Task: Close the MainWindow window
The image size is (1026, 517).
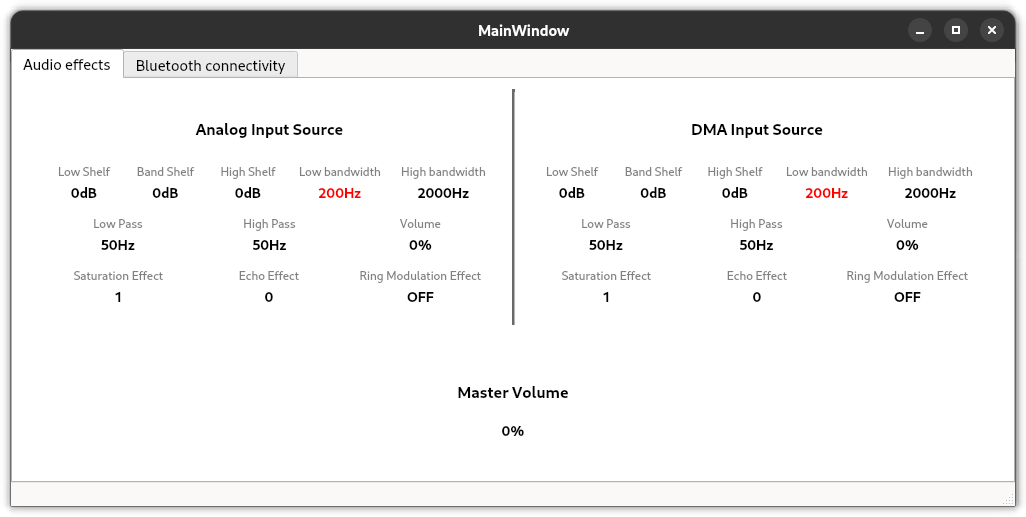Action: pos(992,30)
